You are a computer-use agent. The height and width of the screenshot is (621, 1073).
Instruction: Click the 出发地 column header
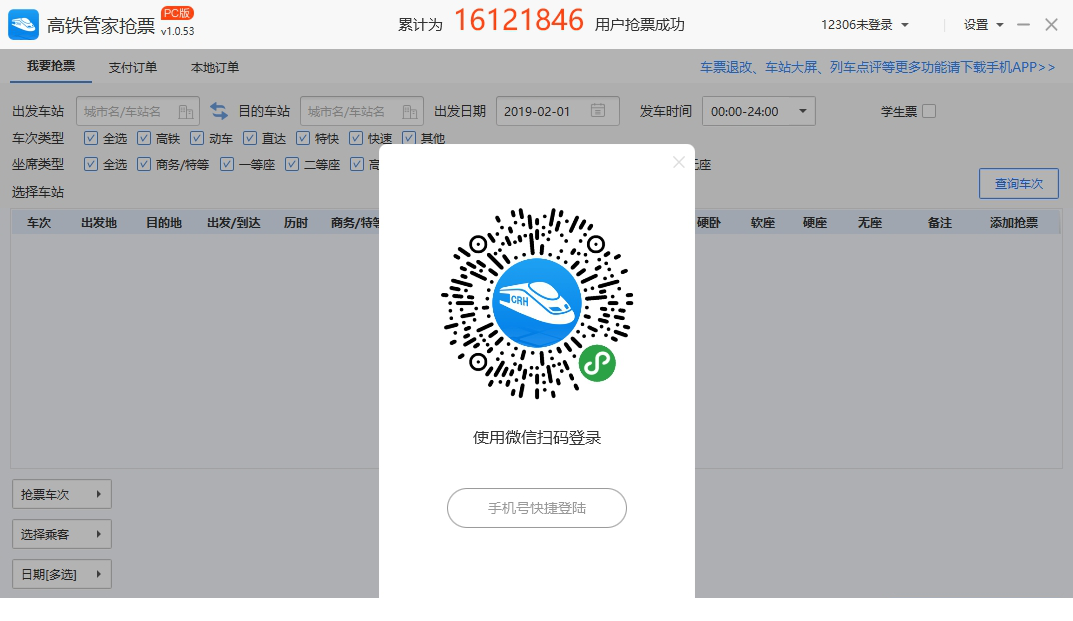[99, 223]
